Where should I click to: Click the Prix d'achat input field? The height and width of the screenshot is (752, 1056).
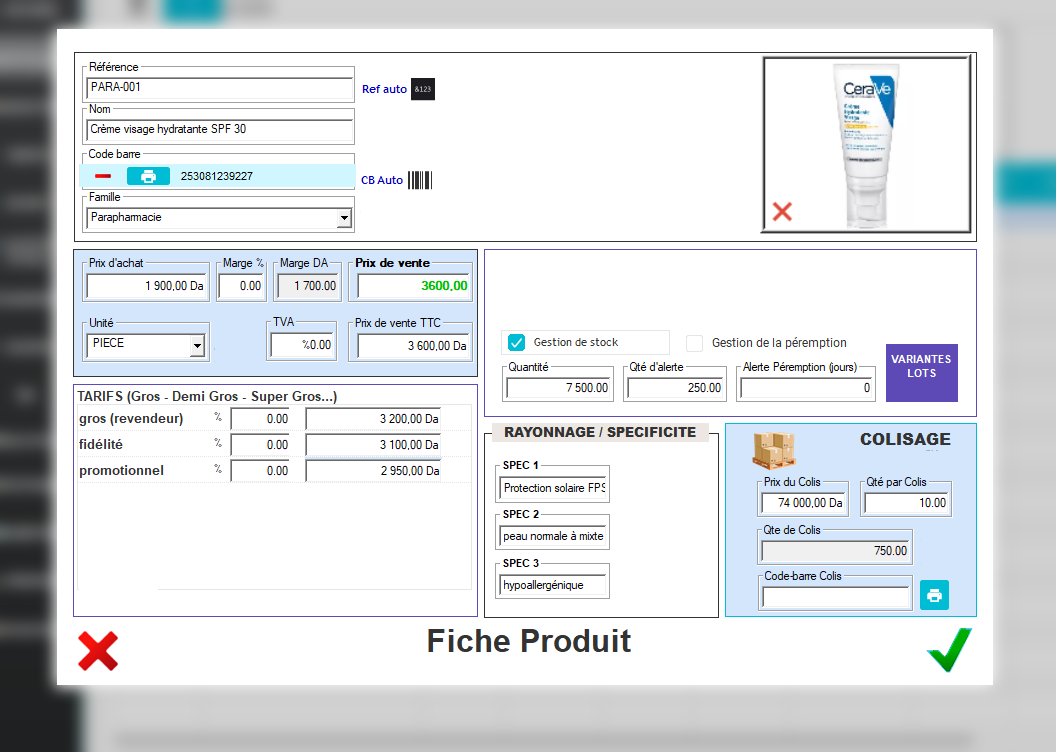[x=145, y=285]
